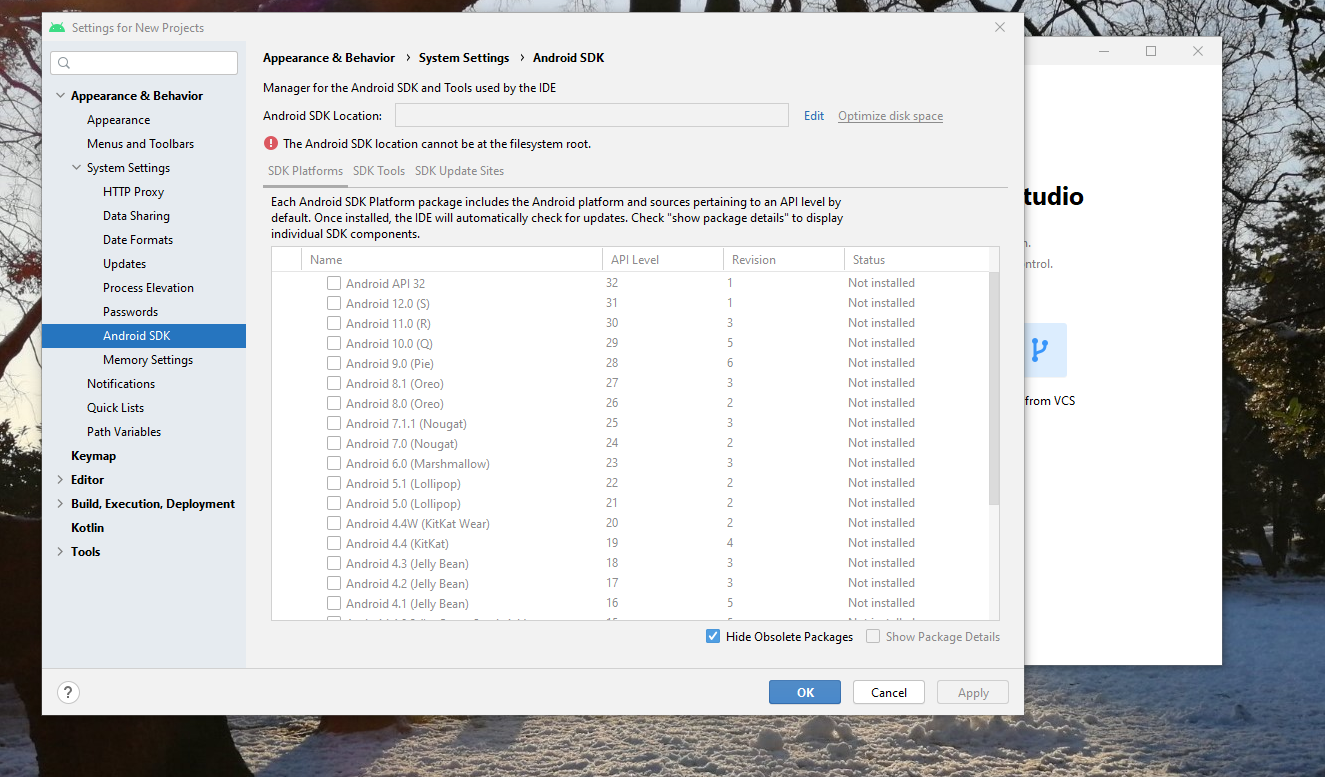The image size is (1325, 777).
Task: Click the System Settings breadcrumb
Action: pos(464,58)
